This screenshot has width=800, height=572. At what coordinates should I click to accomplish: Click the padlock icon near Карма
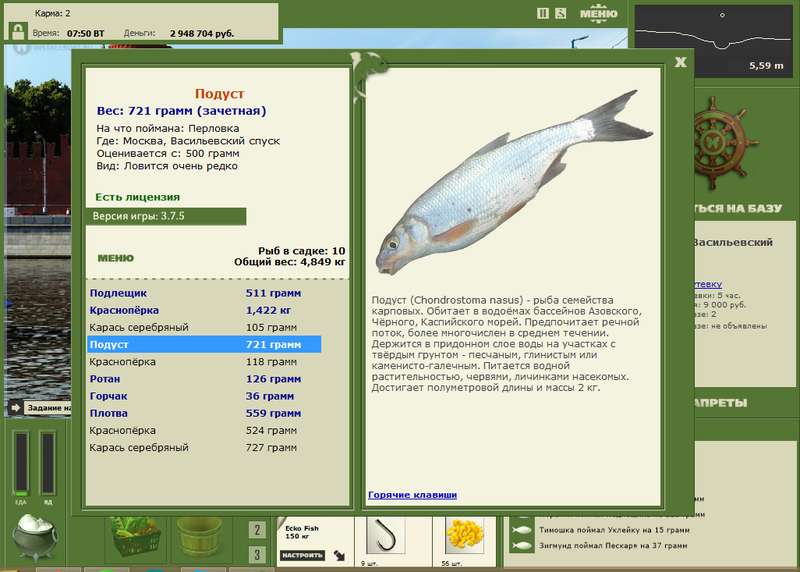[18, 31]
